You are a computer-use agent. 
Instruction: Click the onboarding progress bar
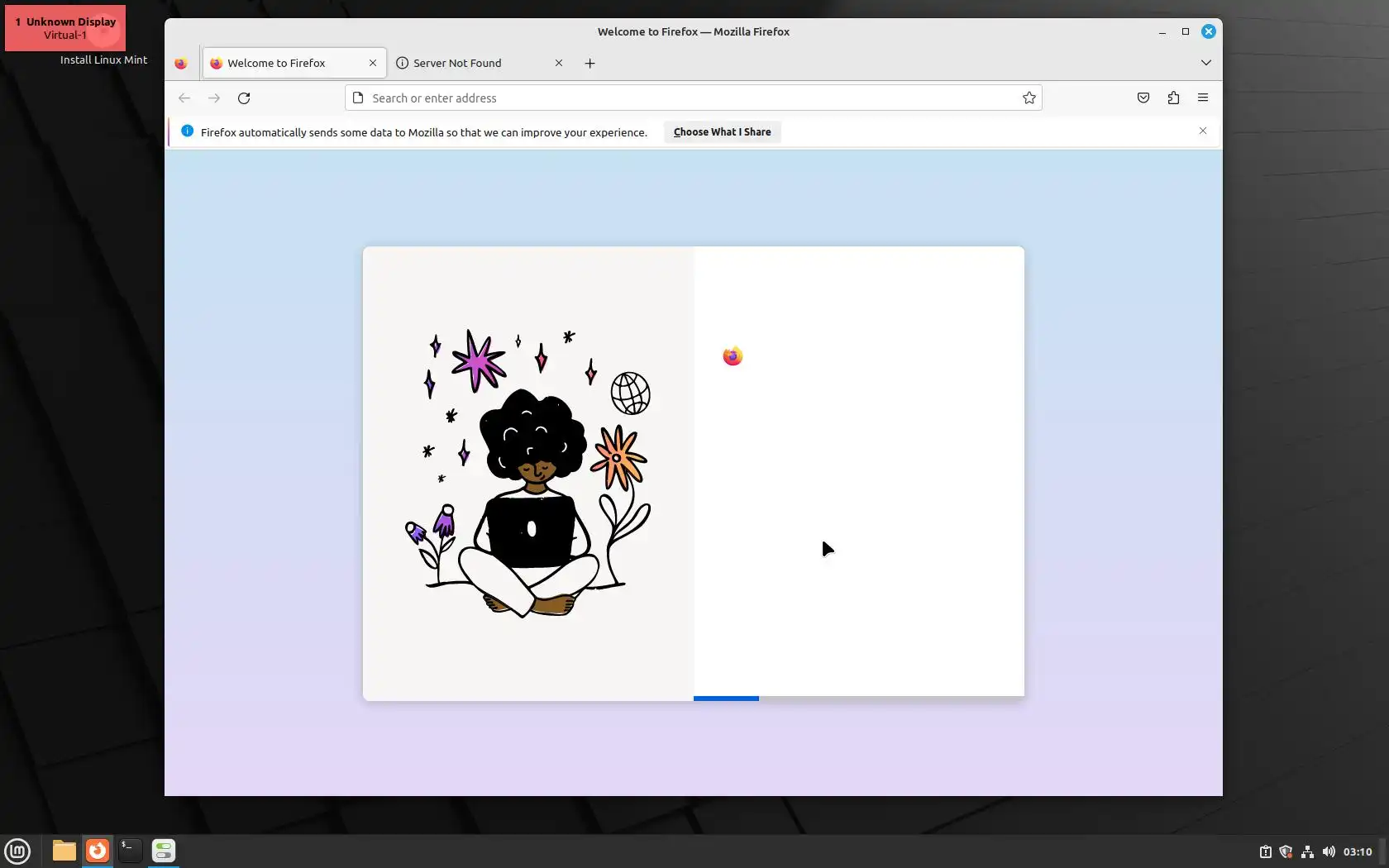point(858,699)
